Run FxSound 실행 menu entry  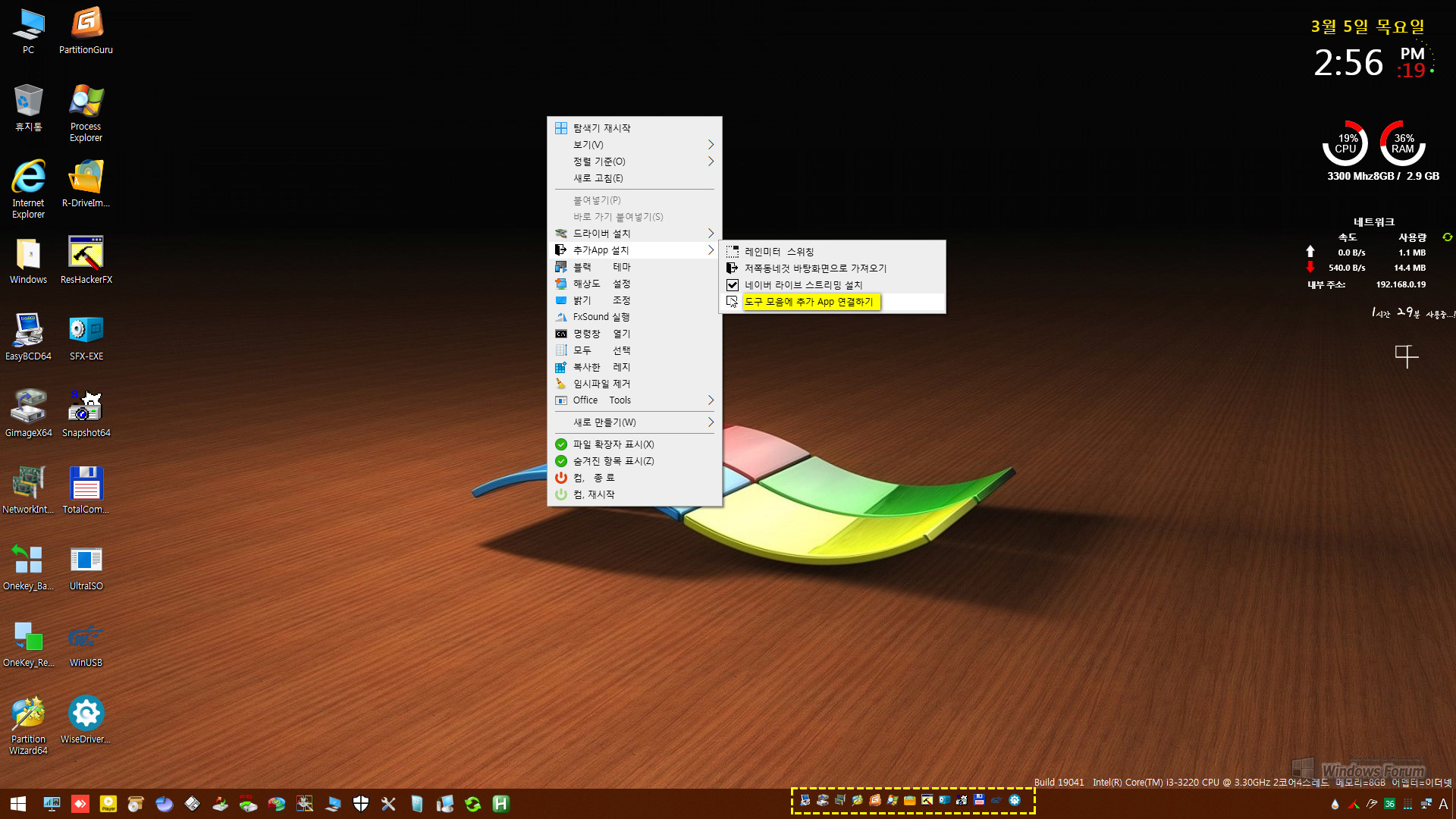point(634,317)
